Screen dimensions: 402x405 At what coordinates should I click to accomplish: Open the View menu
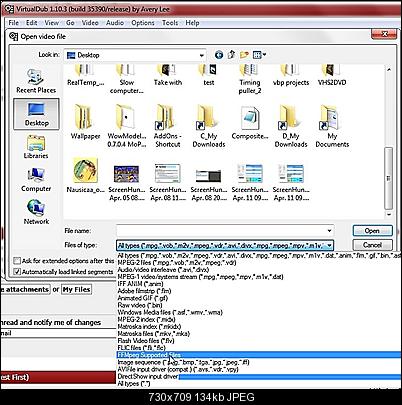pyautogui.click(x=51, y=23)
